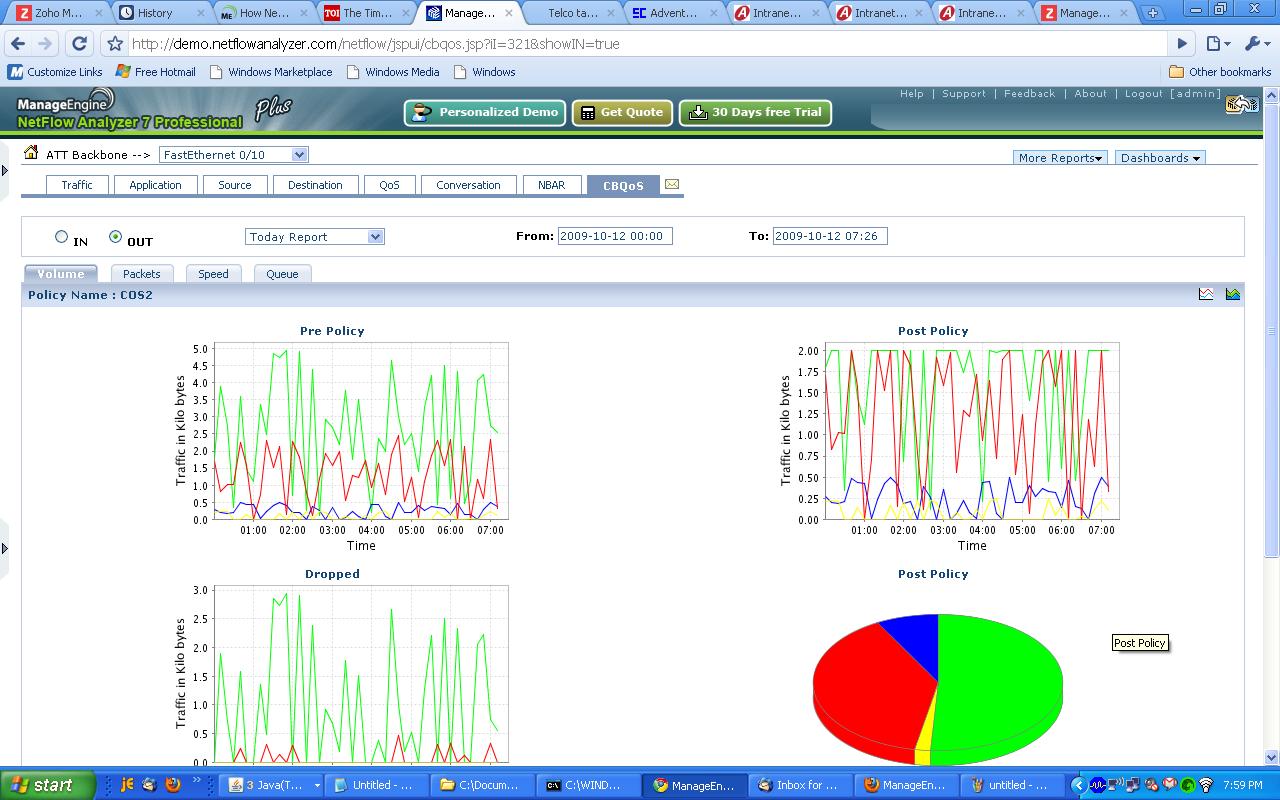
Task: Open the FastEthernet 0/10 interface dropdown
Action: click(x=234, y=155)
